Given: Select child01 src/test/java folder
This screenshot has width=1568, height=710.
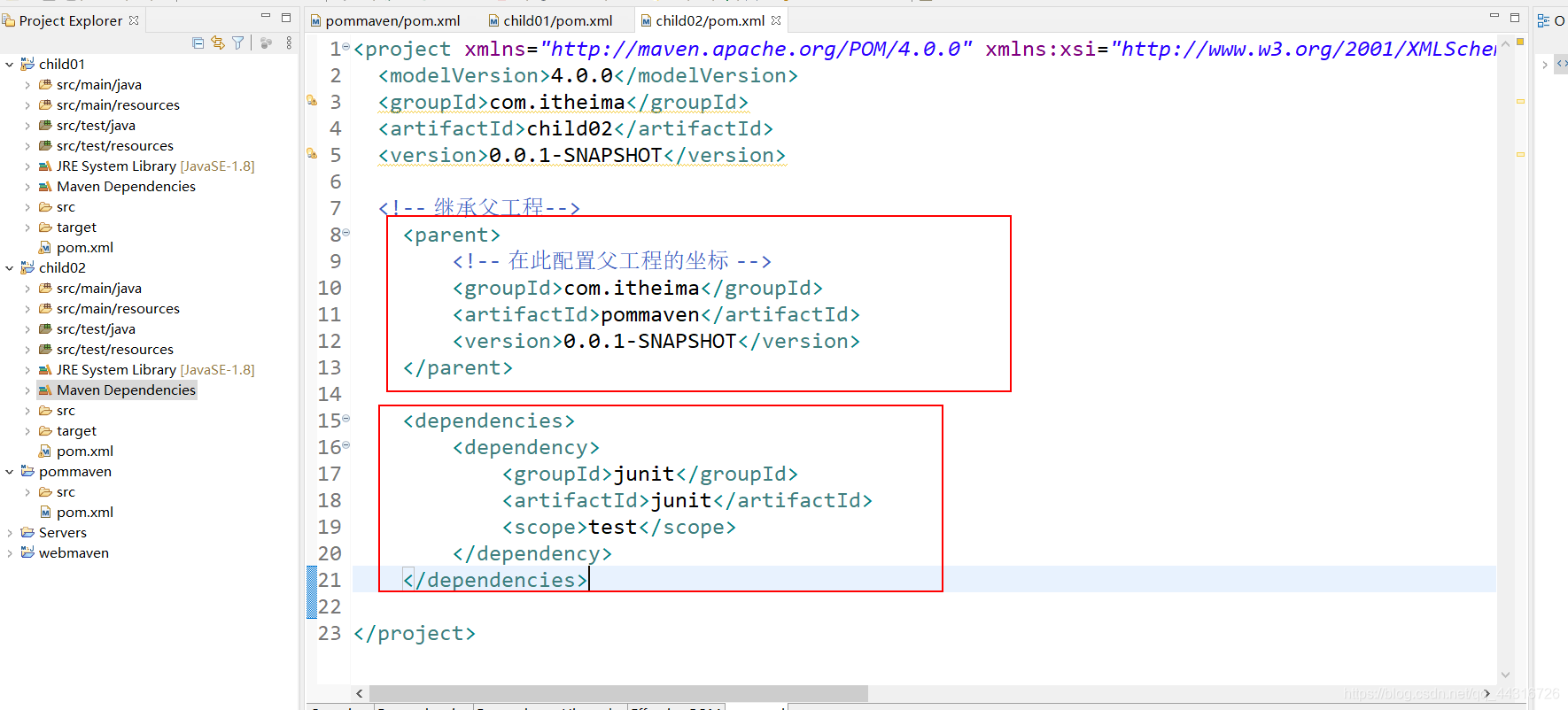Looking at the screenshot, I should (96, 125).
